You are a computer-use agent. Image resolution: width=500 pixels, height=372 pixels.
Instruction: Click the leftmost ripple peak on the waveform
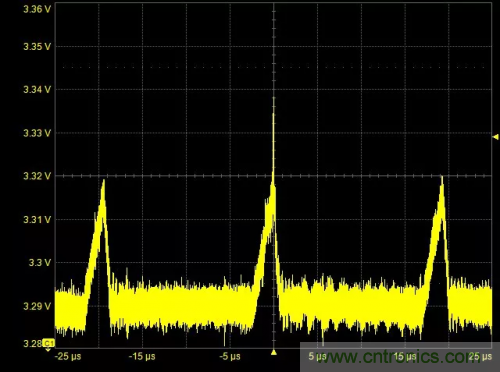[104, 181]
